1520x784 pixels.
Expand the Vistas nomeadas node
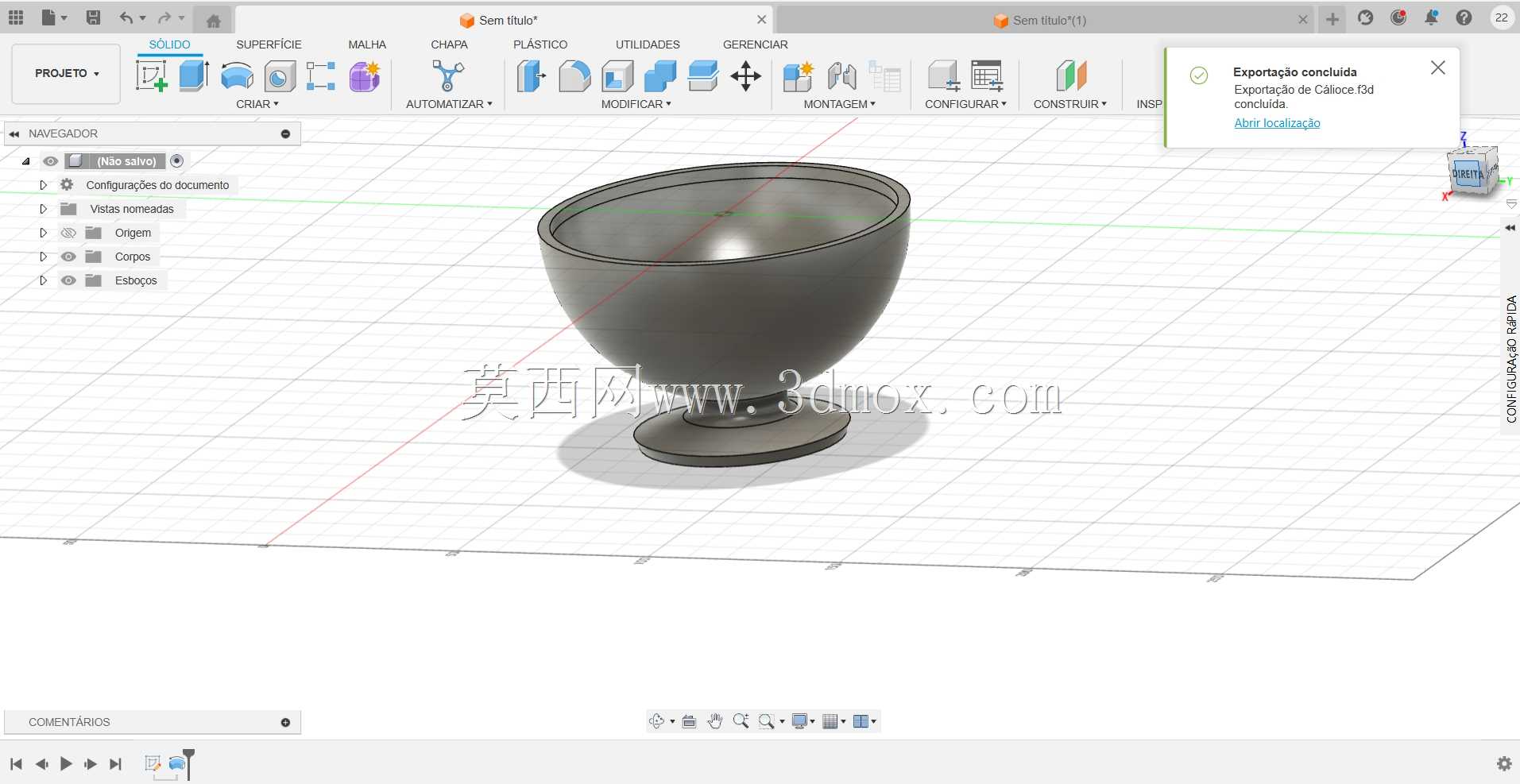(x=44, y=209)
